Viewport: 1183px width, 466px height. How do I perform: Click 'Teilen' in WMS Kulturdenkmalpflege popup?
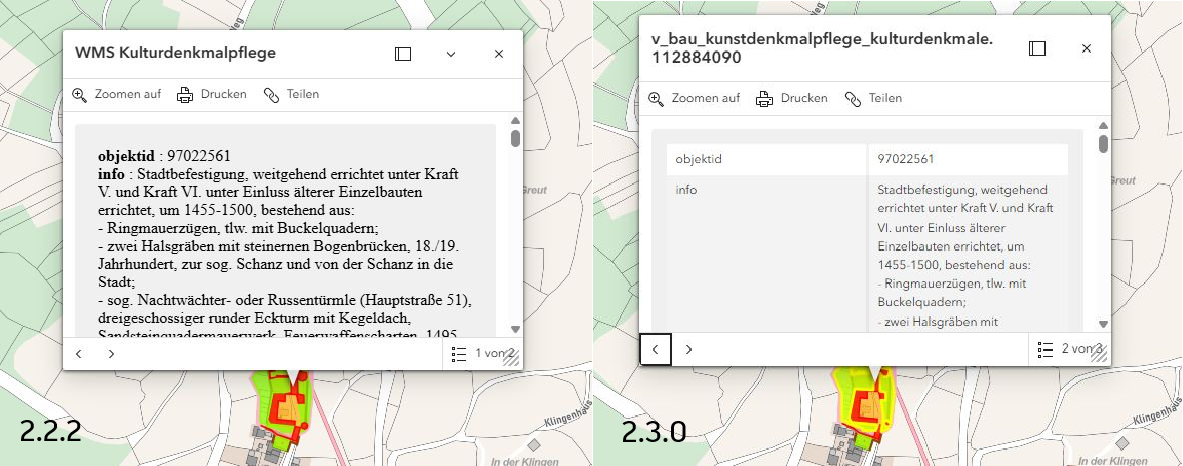coord(291,95)
